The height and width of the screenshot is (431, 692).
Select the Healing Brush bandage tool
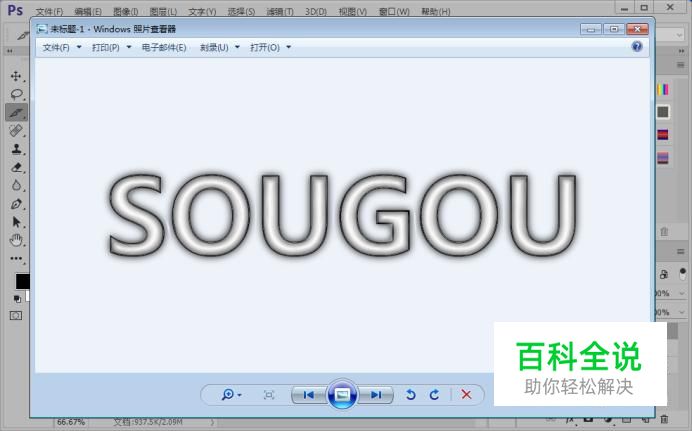[16, 131]
